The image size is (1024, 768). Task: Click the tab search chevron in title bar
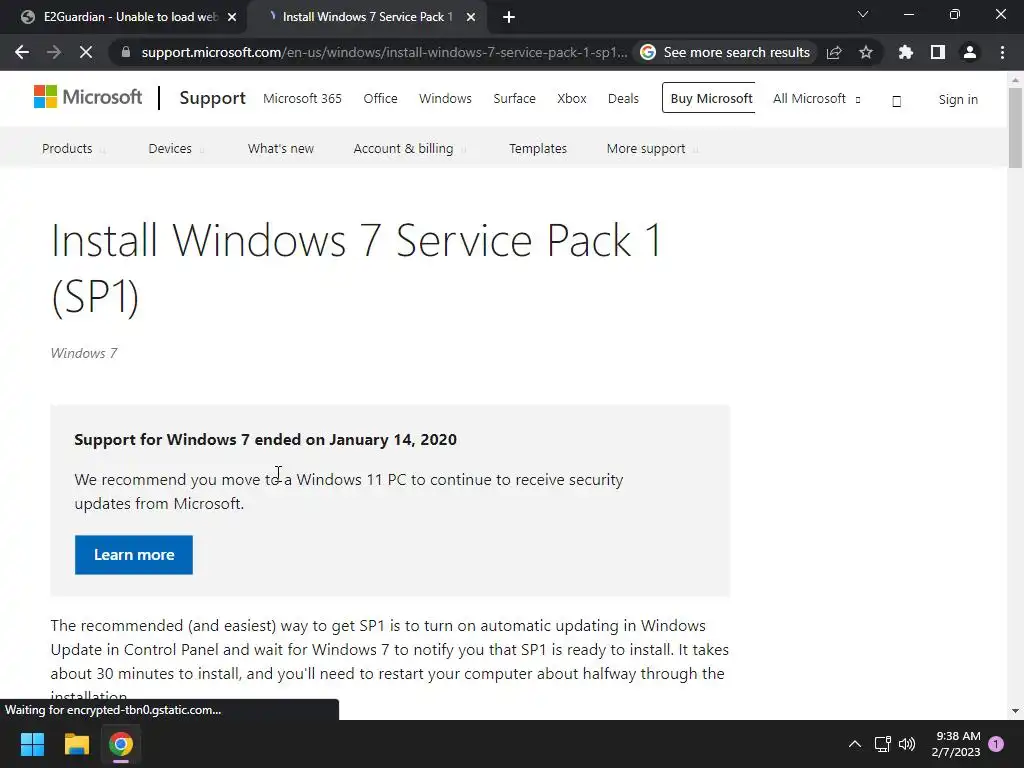(x=863, y=14)
